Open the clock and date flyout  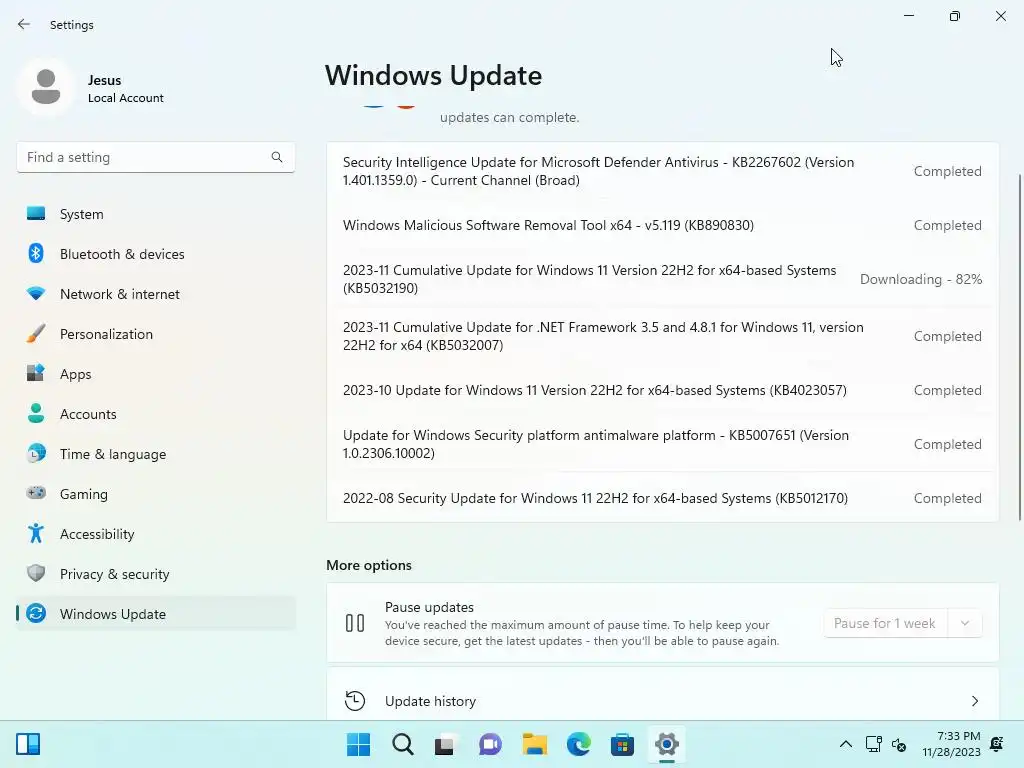click(951, 744)
